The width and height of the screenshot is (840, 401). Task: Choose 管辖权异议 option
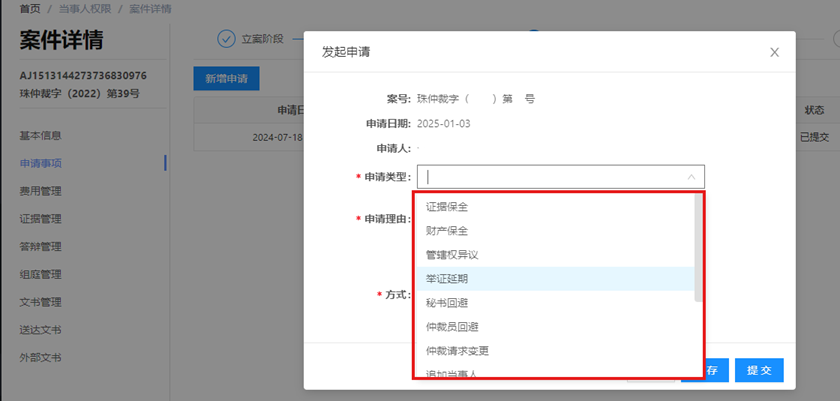click(x=556, y=255)
